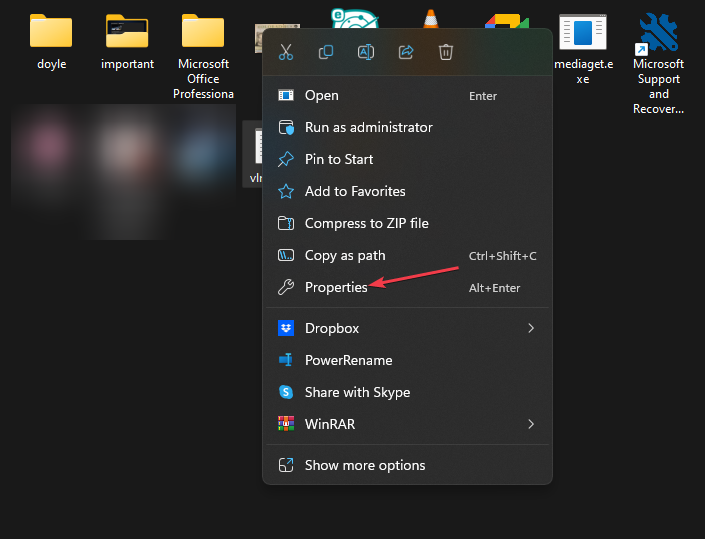This screenshot has height=539, width=705.
Task: Click the Share icon in context menu
Action: click(406, 52)
